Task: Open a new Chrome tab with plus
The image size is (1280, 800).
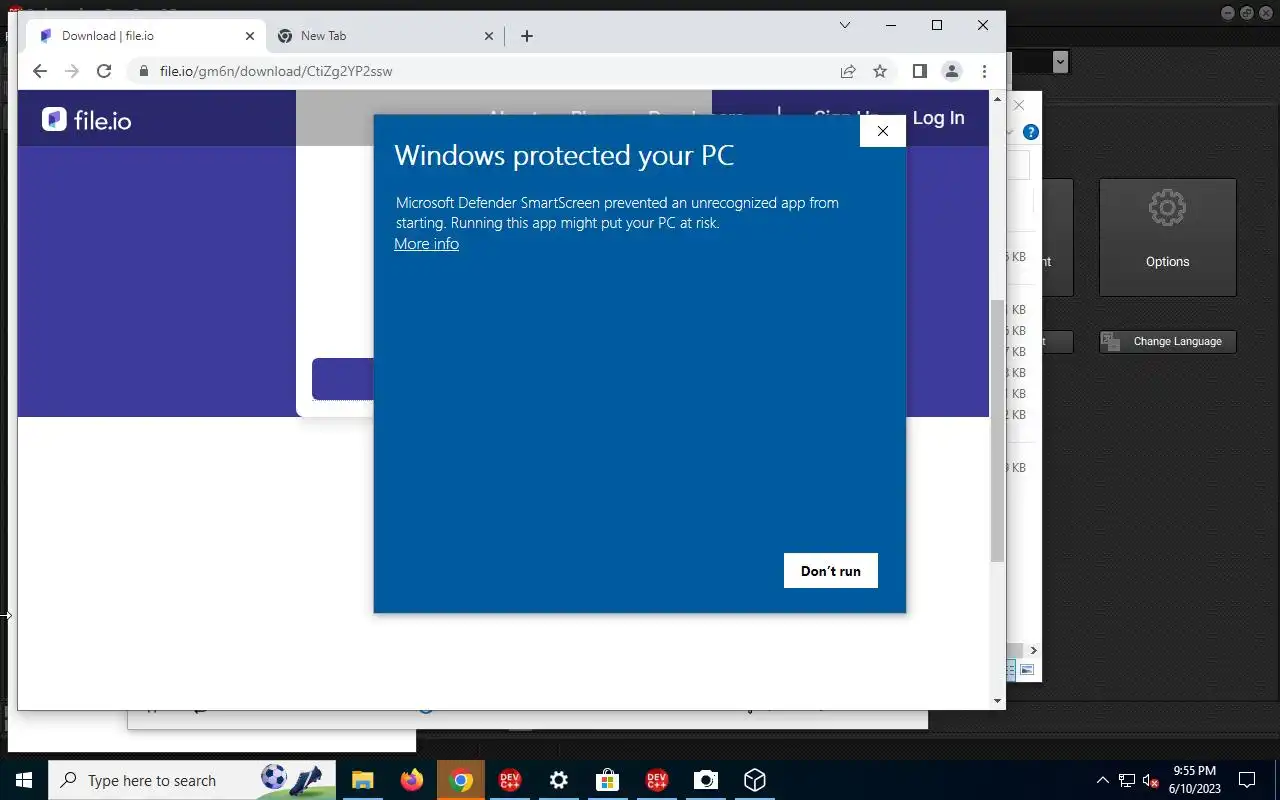Action: click(527, 36)
